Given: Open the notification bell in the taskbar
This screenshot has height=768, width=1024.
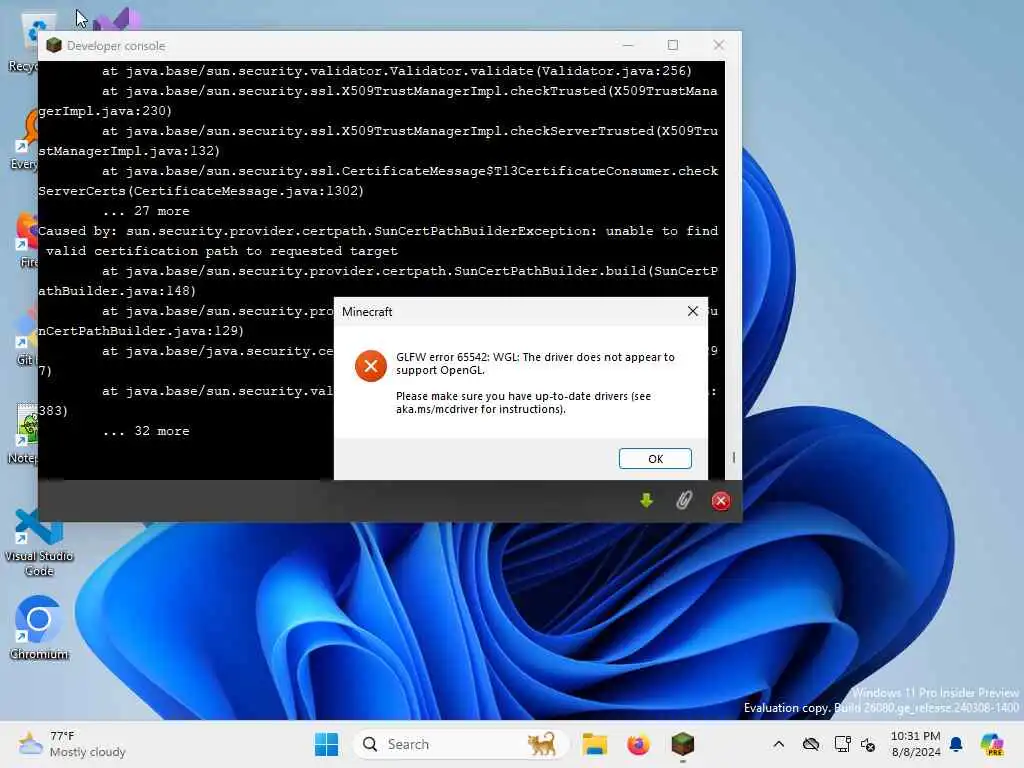Looking at the screenshot, I should coord(956,744).
